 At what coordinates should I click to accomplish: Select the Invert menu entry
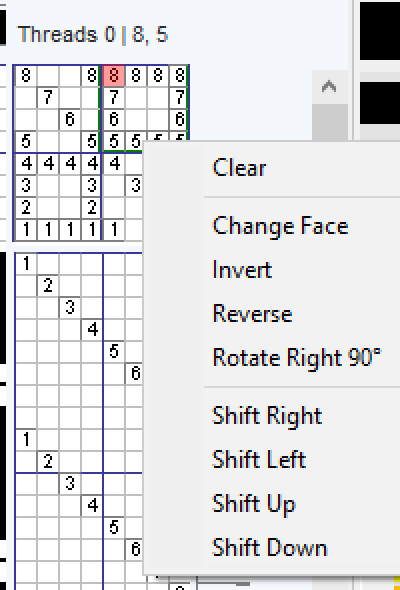click(242, 270)
